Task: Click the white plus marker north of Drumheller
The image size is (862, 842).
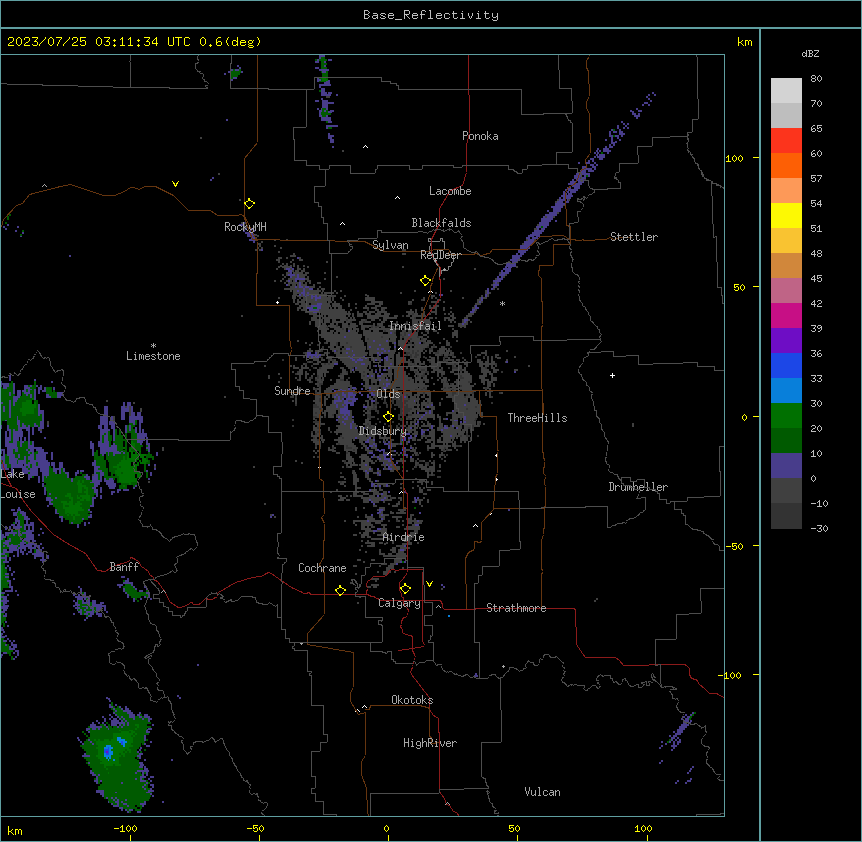Action: pyautogui.click(x=612, y=375)
